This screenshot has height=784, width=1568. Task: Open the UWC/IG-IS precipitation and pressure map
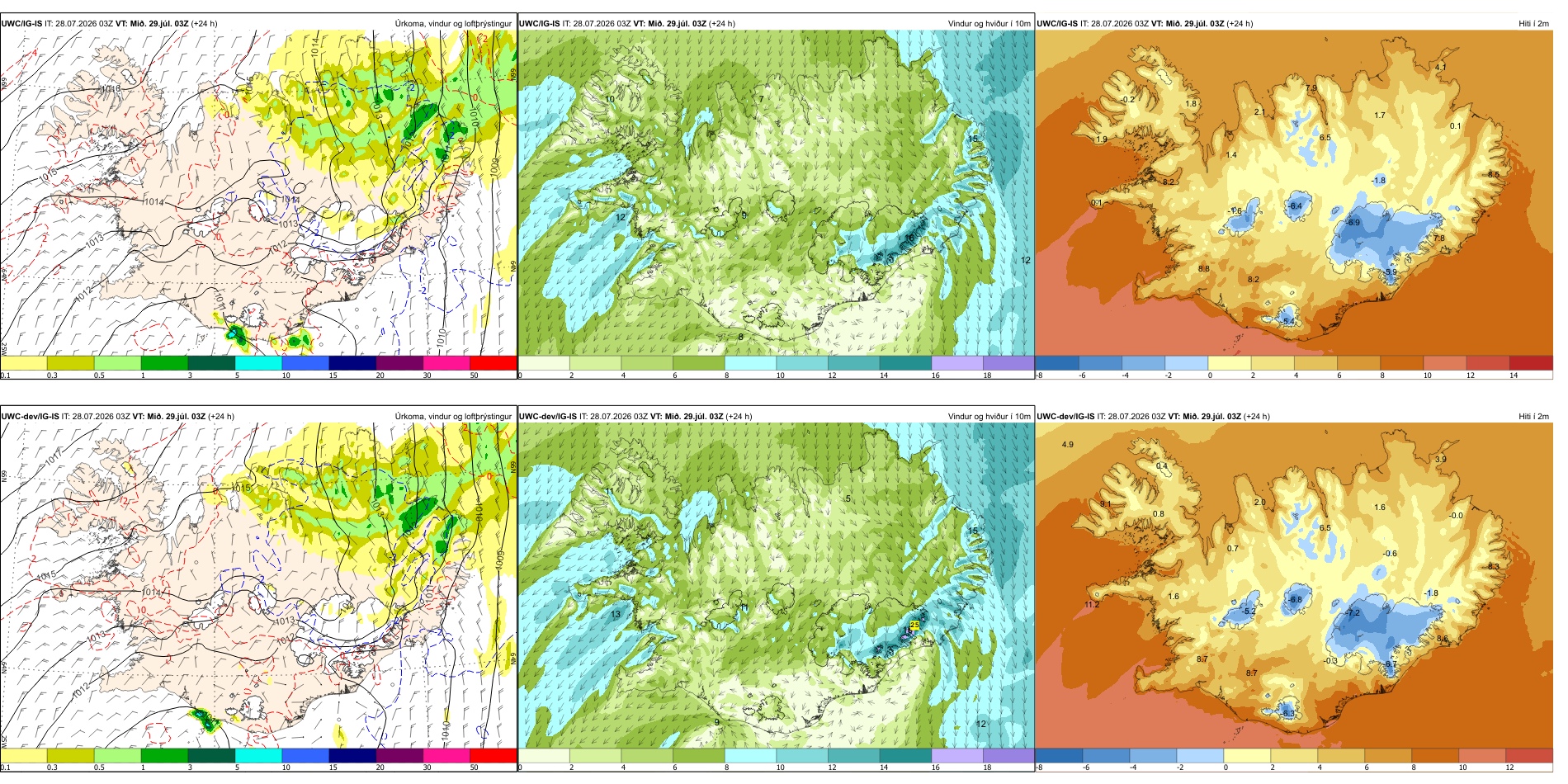(258, 193)
